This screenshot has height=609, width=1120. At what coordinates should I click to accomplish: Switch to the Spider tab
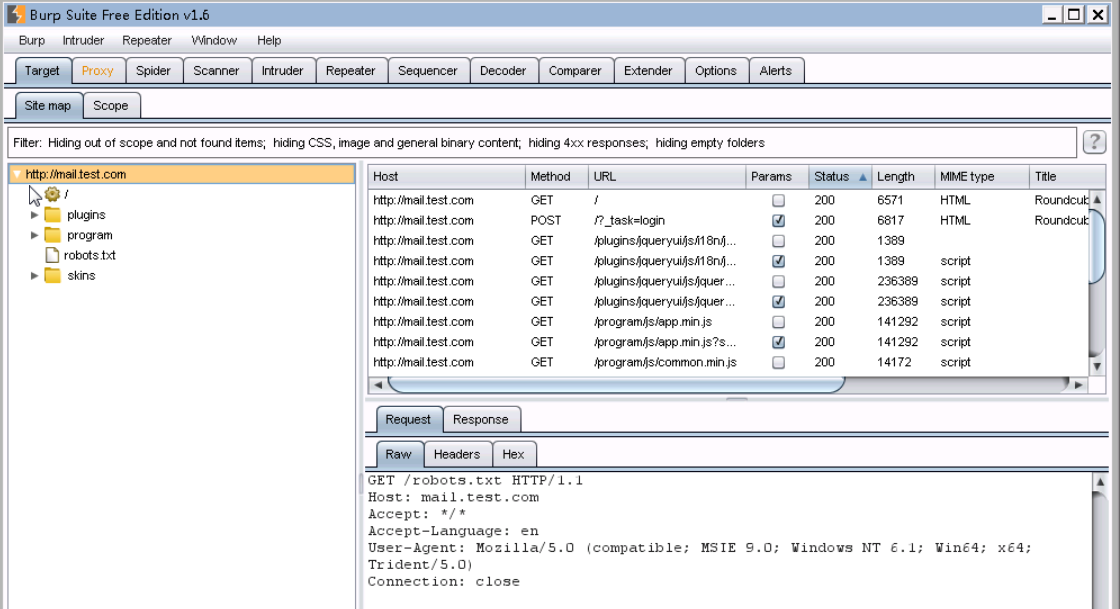(x=154, y=71)
